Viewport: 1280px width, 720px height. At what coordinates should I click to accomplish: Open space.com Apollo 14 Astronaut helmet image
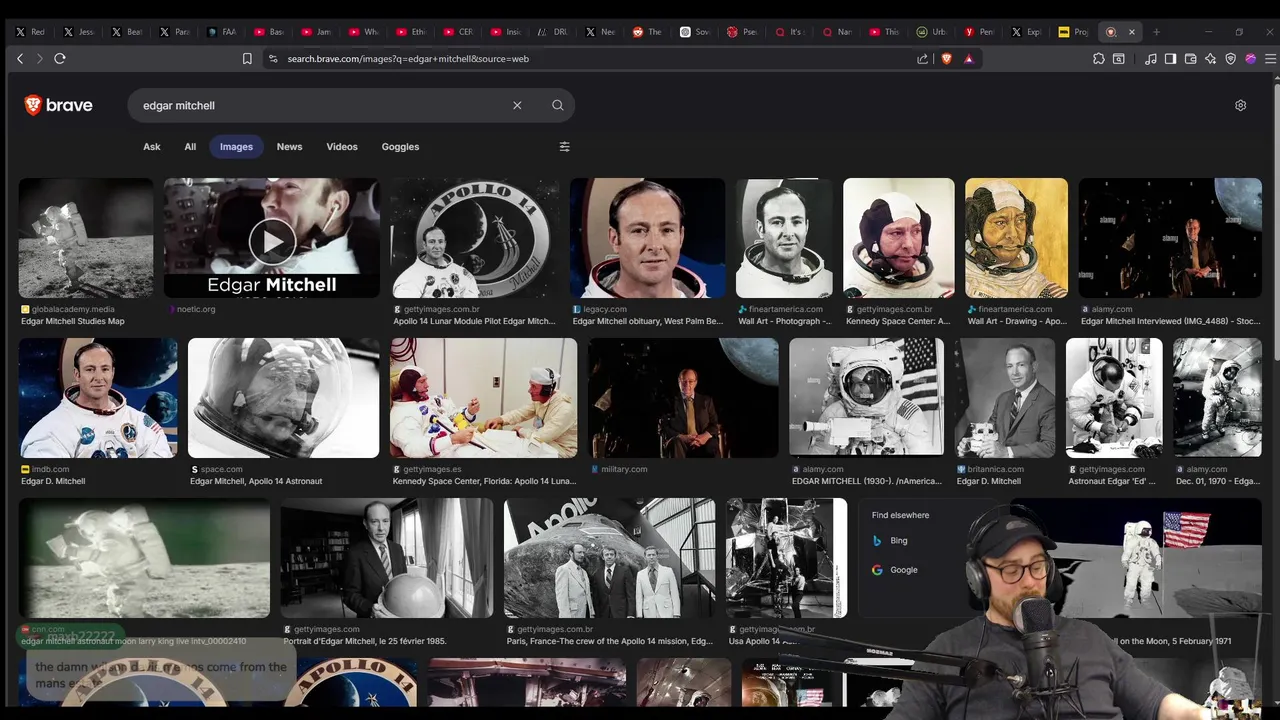click(283, 398)
